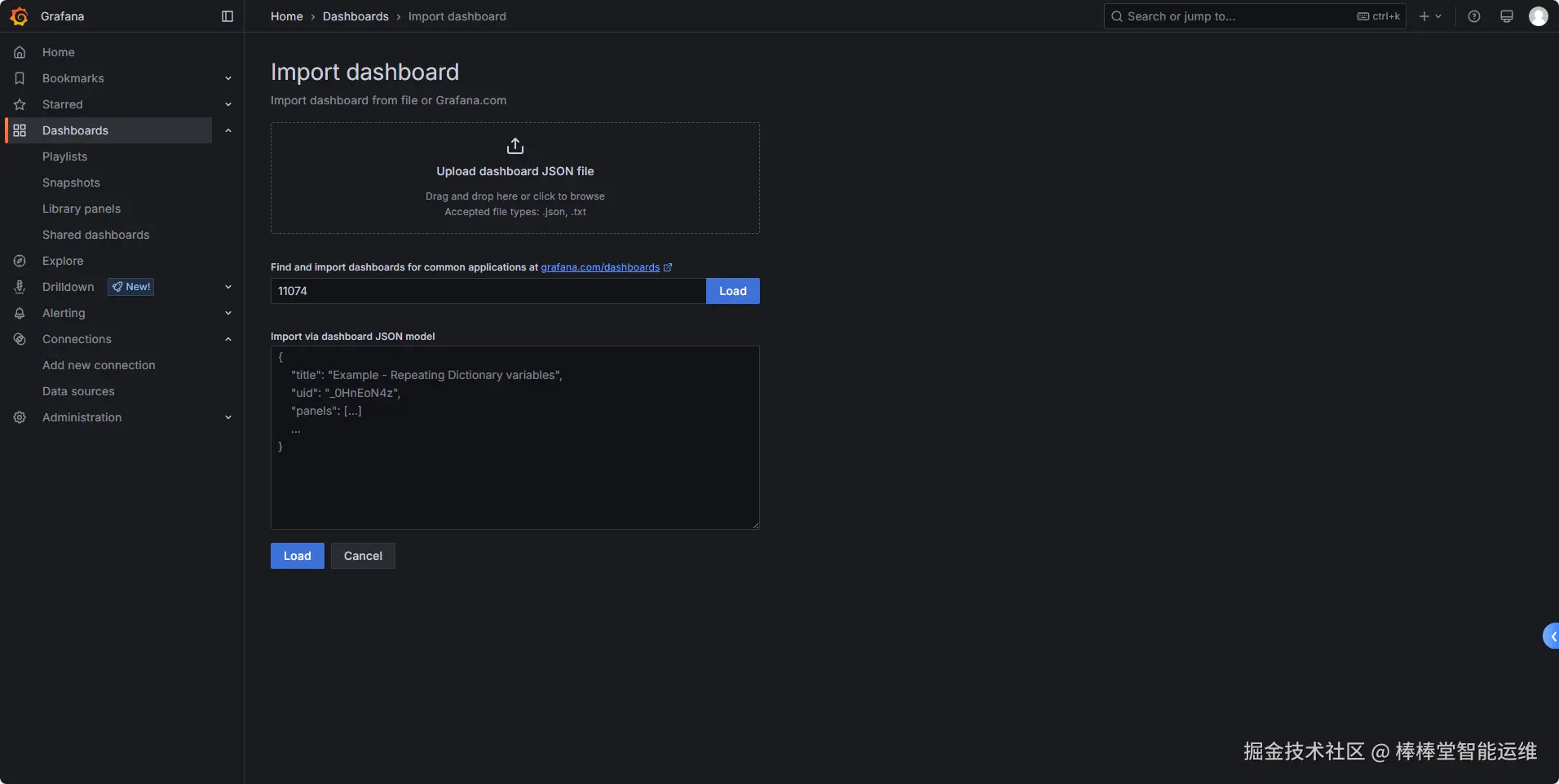Screen dimensions: 1559x784
Task: Open the help question mark icon
Action: pyautogui.click(x=1474, y=16)
